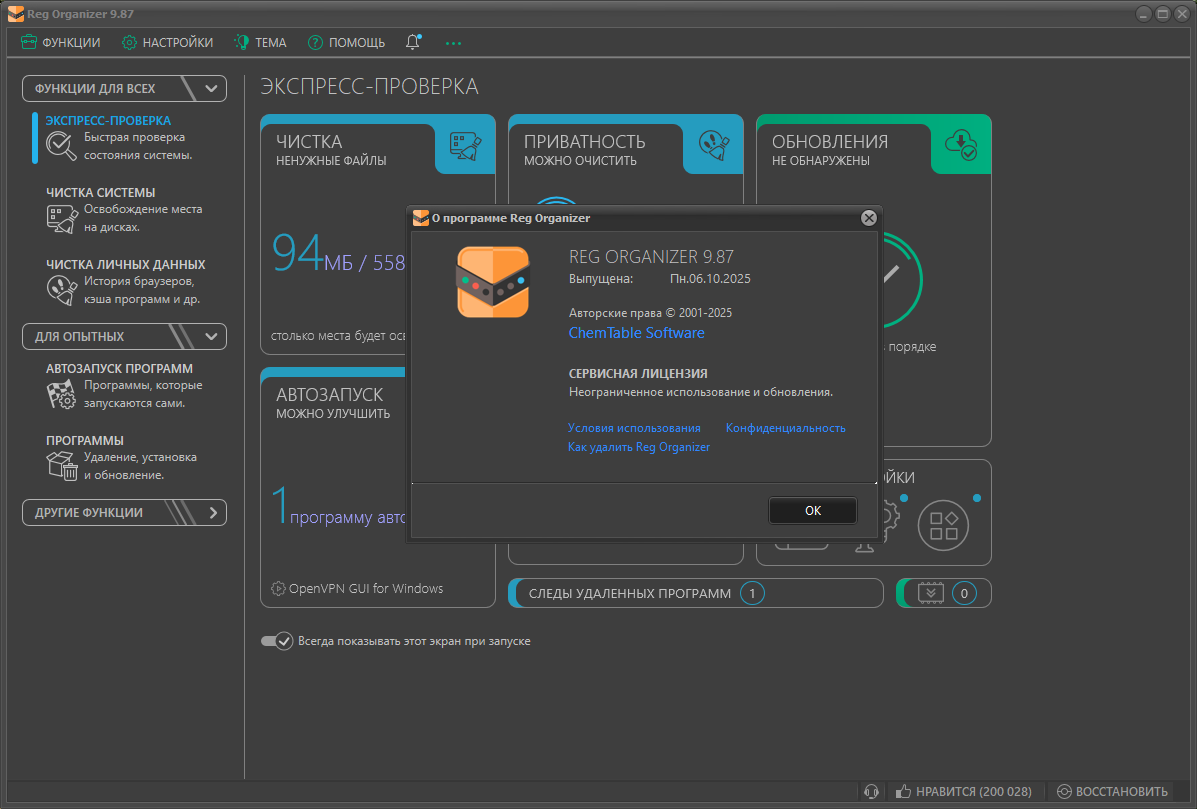The width and height of the screenshot is (1197, 809).
Task: Collapse the ФУНКЦИИ ДЛЯ ВСЕХ section
Action: pos(211,88)
